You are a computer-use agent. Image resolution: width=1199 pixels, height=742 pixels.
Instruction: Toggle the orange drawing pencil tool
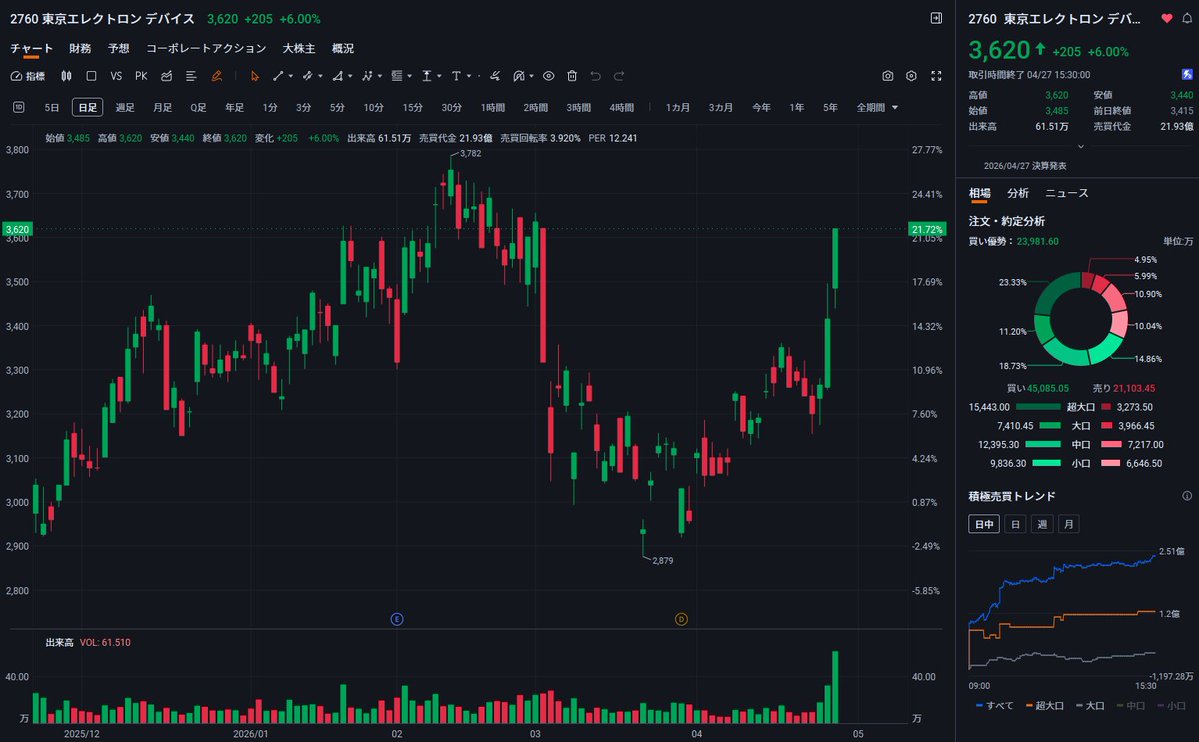point(216,76)
